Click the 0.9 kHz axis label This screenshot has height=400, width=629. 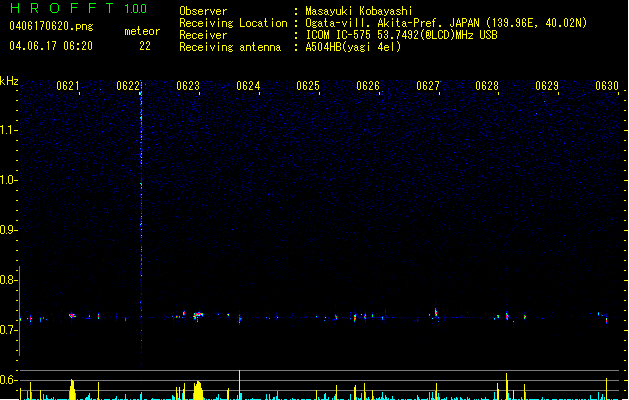[x=8, y=230]
